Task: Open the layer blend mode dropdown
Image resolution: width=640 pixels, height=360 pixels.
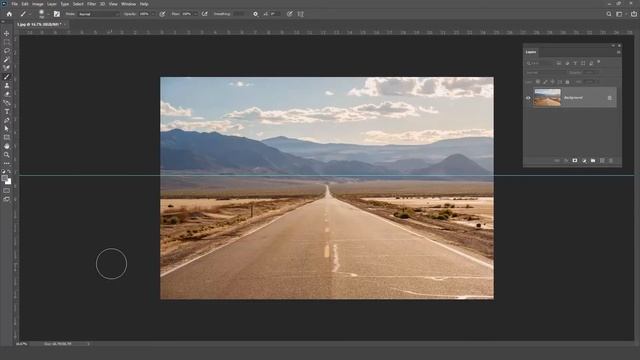Action: click(x=545, y=73)
